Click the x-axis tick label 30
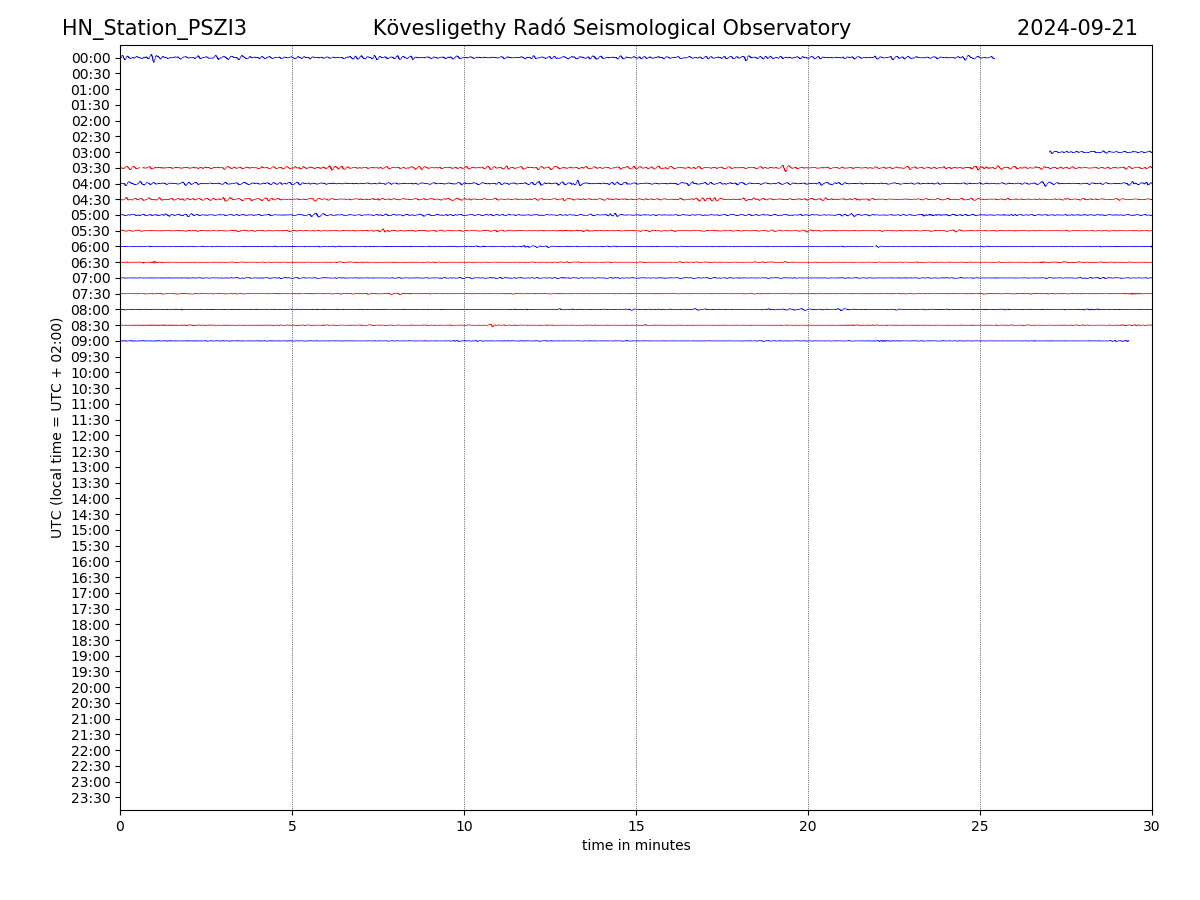This screenshot has width=1200, height=900. point(1152,827)
